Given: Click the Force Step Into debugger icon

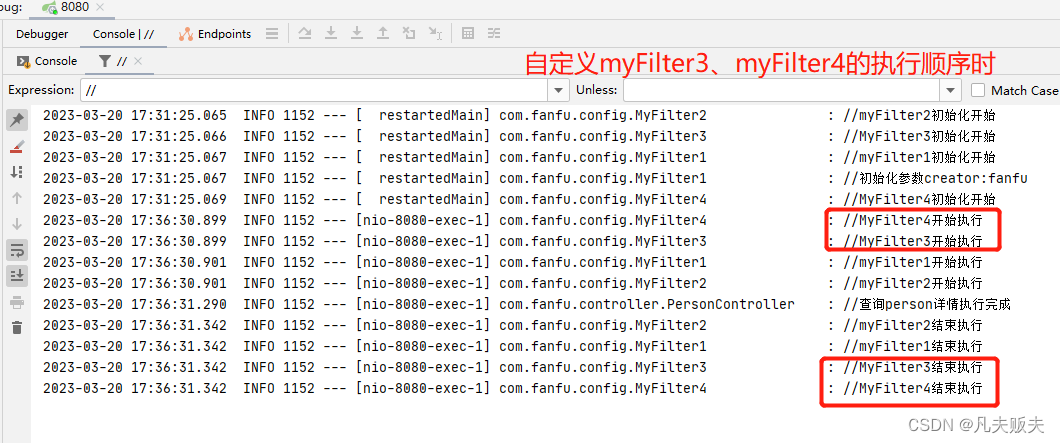Looking at the screenshot, I should pyautogui.click(x=357, y=33).
